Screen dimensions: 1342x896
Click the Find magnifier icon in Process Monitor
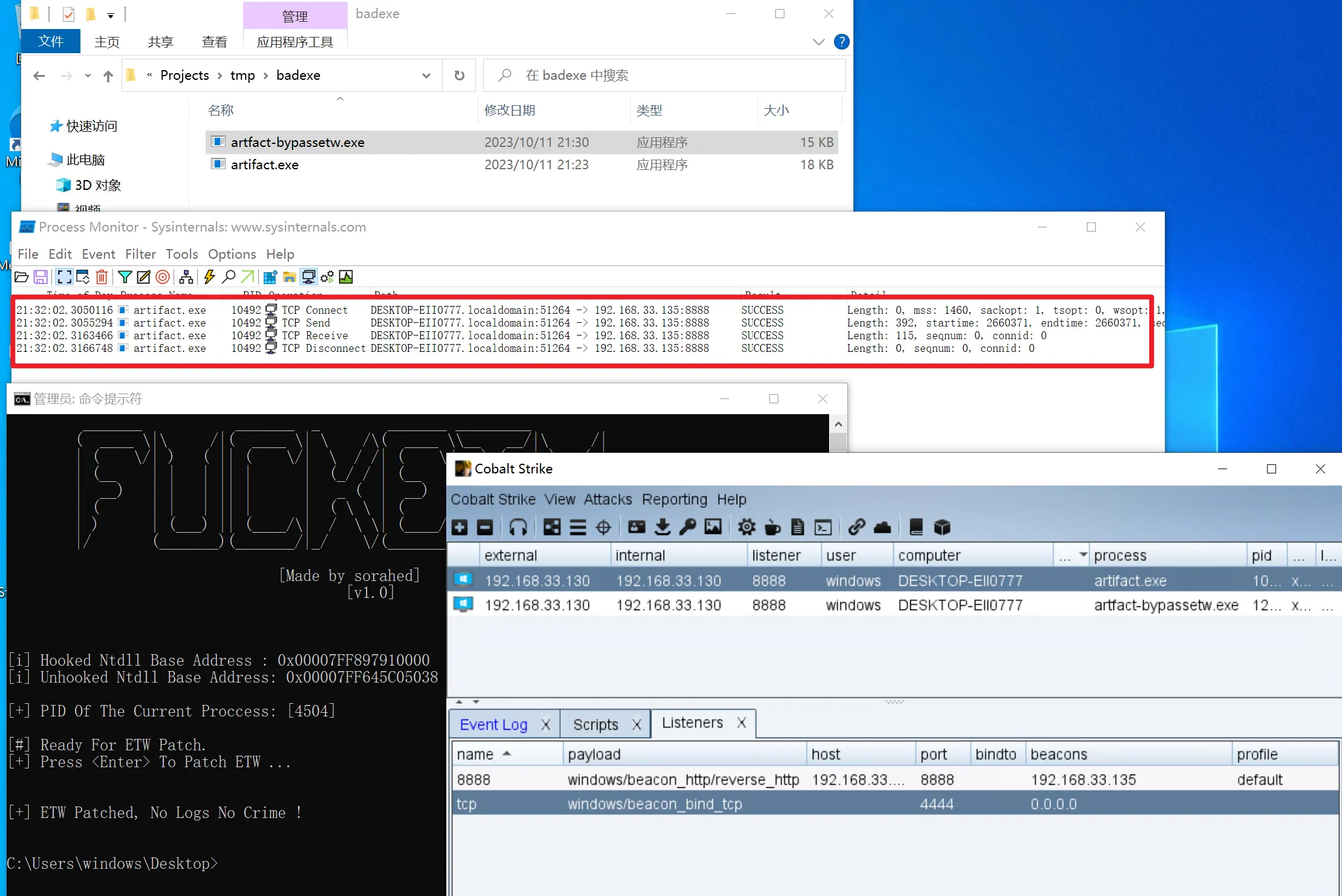pyautogui.click(x=229, y=277)
